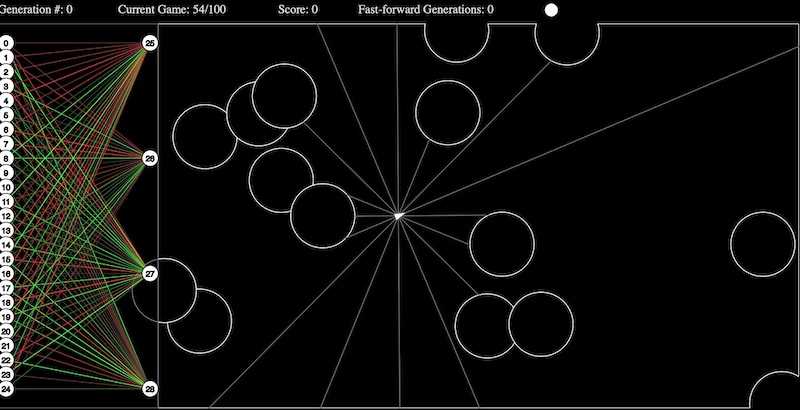800x410 pixels.
Task: Click output node 25
Action: click(150, 44)
